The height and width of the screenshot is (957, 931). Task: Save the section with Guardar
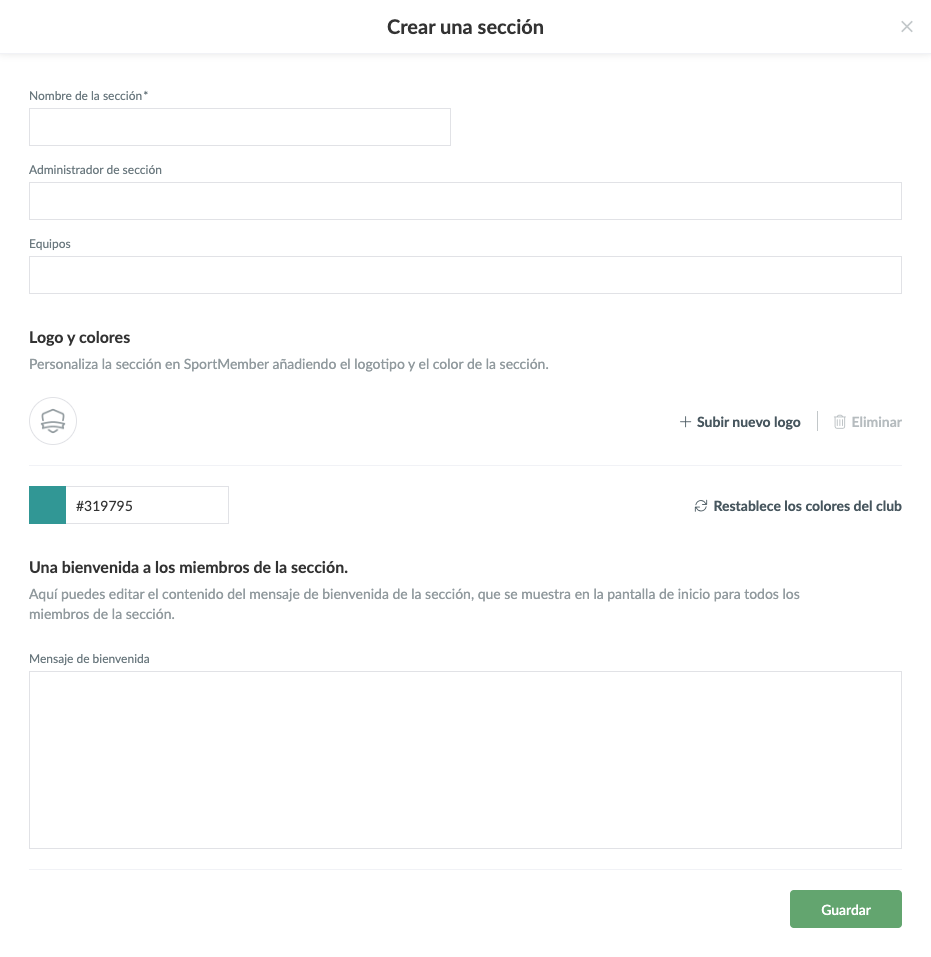click(x=845, y=909)
